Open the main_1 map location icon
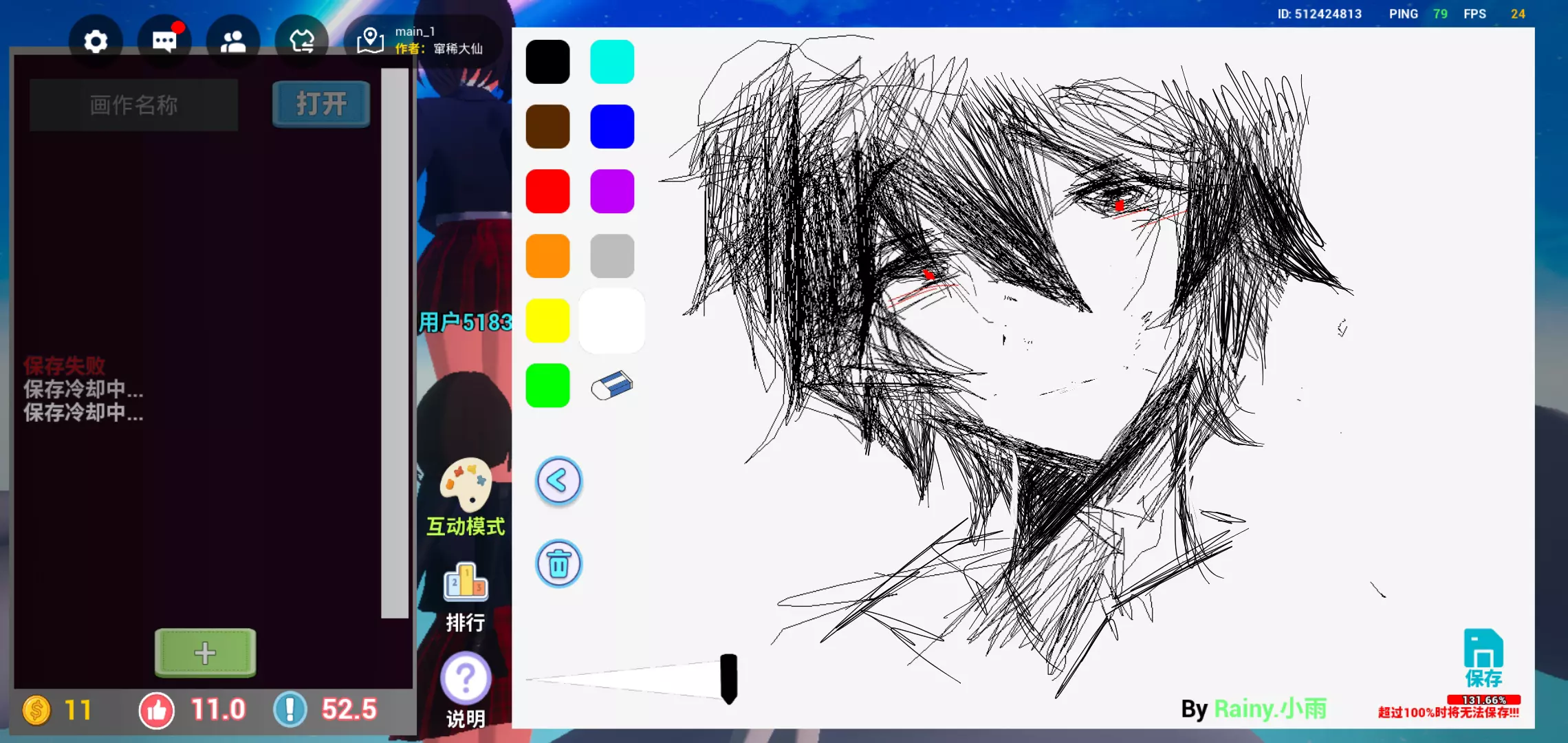 [x=370, y=41]
